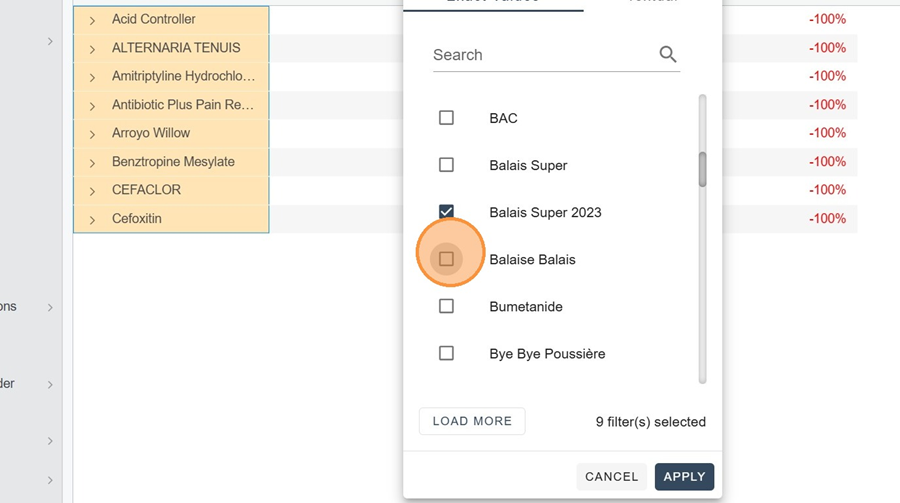The image size is (900, 503).
Task: Expand the Cefoxitin row
Action: coord(92,219)
